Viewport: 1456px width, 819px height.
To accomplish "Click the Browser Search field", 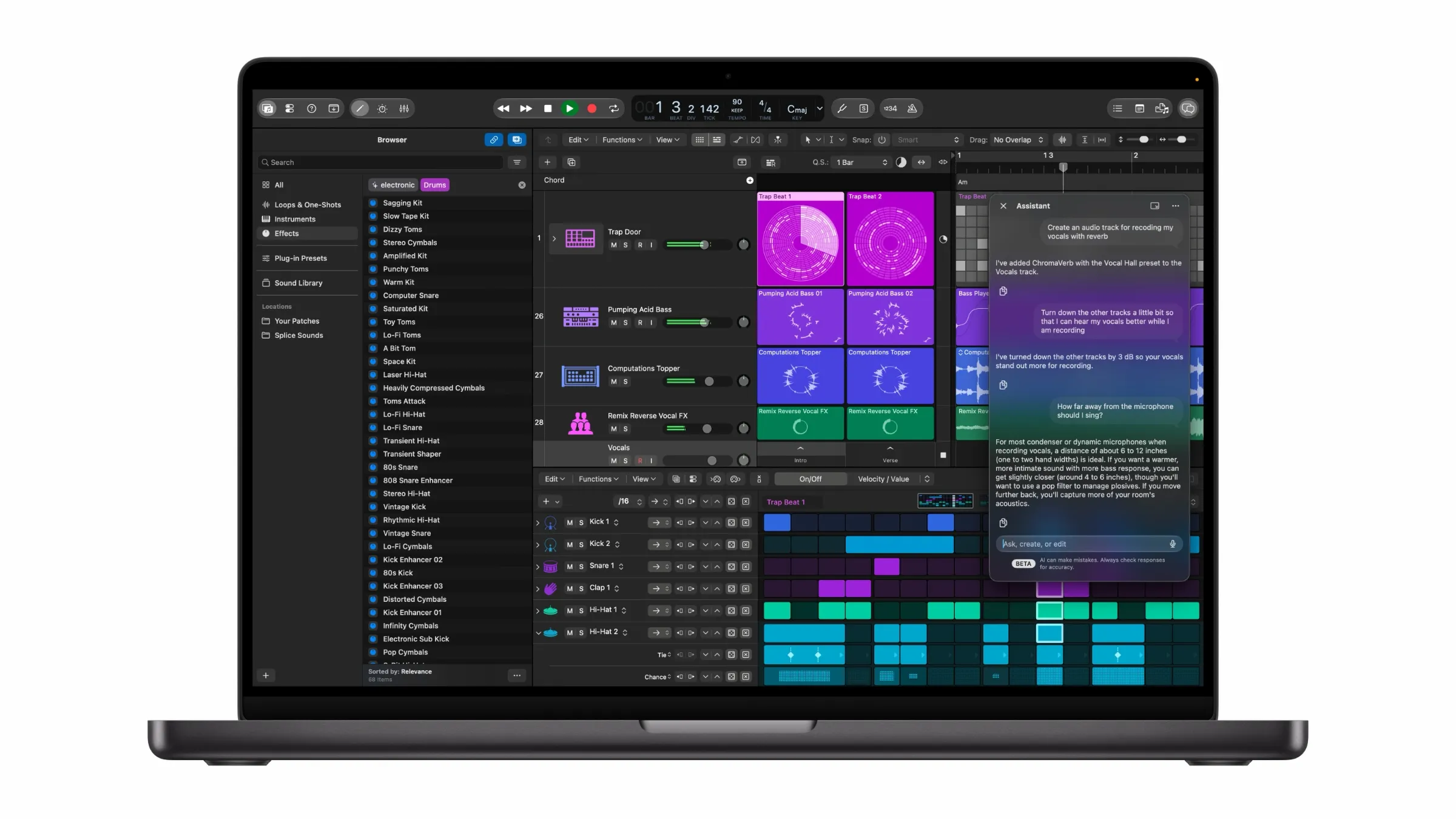I will pos(380,162).
